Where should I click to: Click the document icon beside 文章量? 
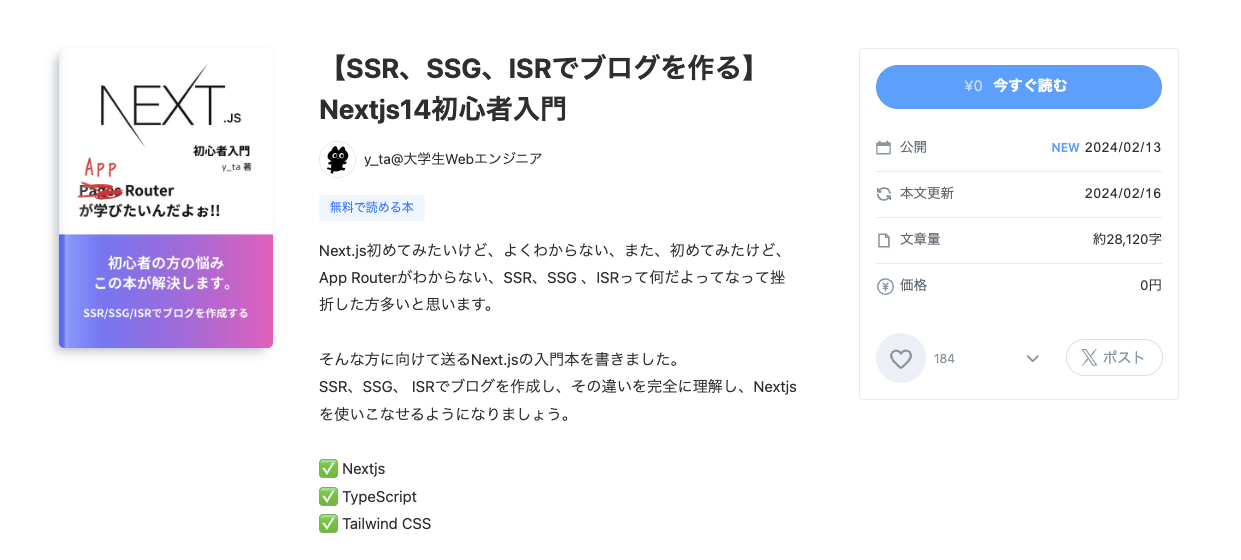tap(883, 240)
